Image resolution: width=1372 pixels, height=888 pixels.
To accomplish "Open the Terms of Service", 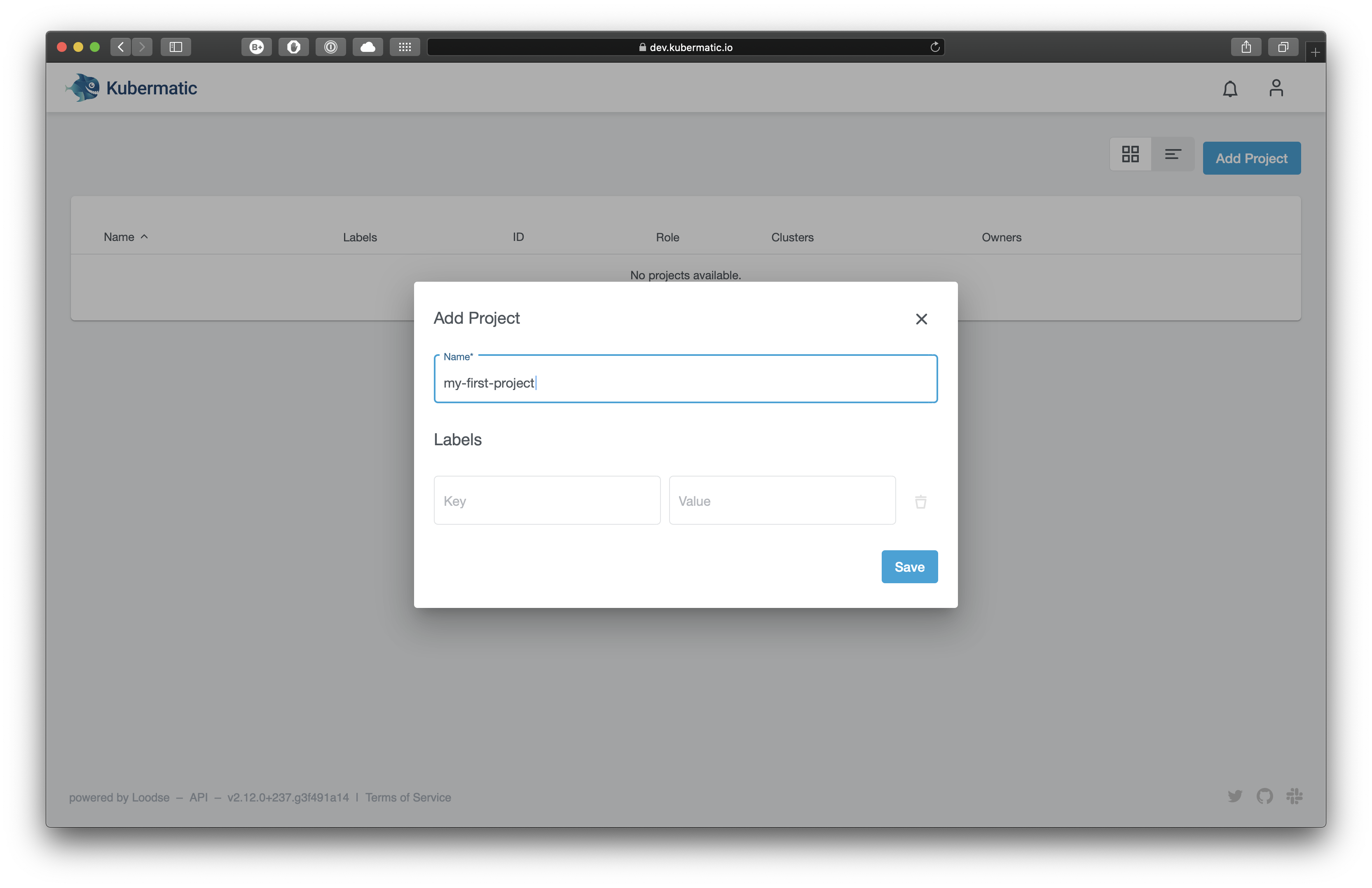I will tap(408, 797).
